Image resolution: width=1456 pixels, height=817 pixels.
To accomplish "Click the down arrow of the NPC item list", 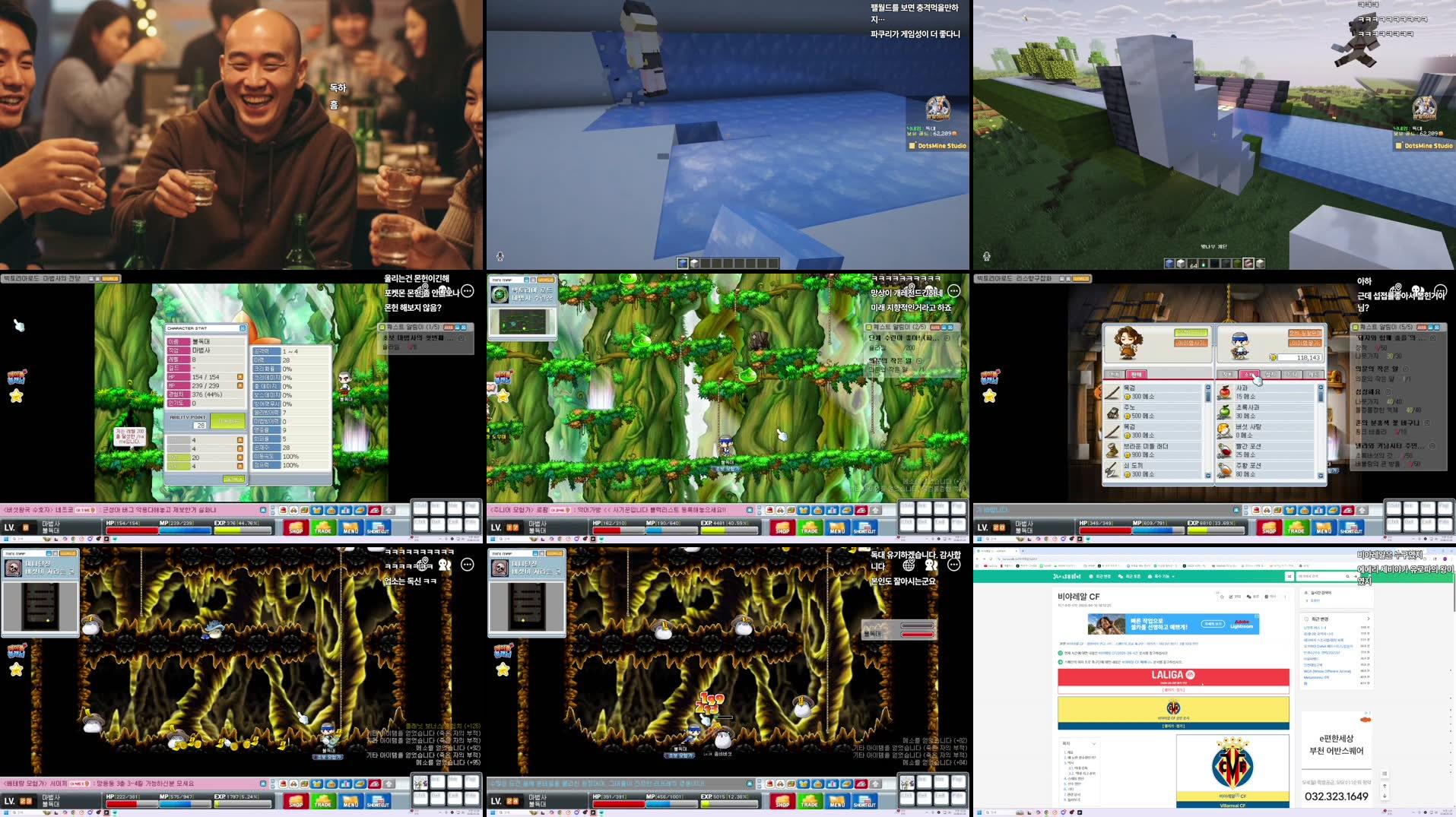I will click(1208, 476).
